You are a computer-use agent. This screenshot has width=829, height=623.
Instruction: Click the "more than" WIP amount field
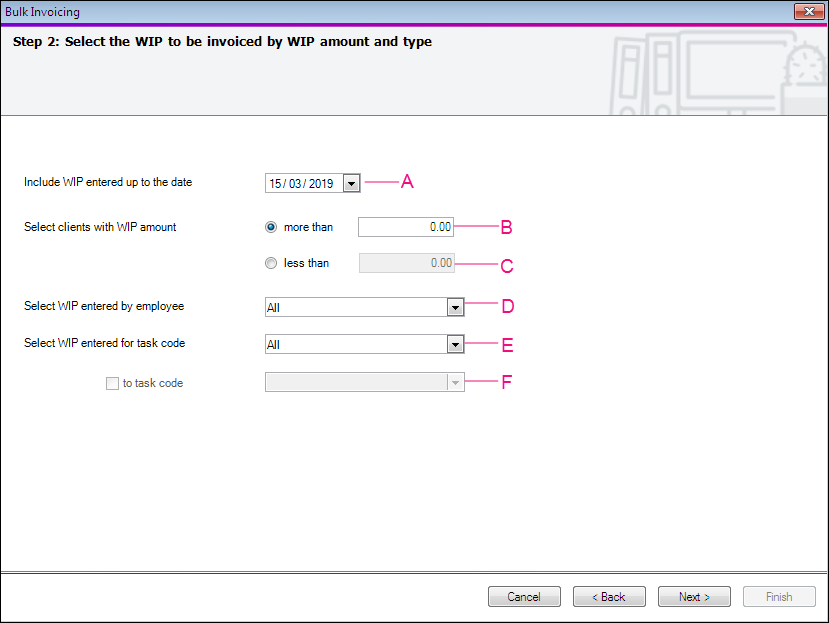[405, 227]
